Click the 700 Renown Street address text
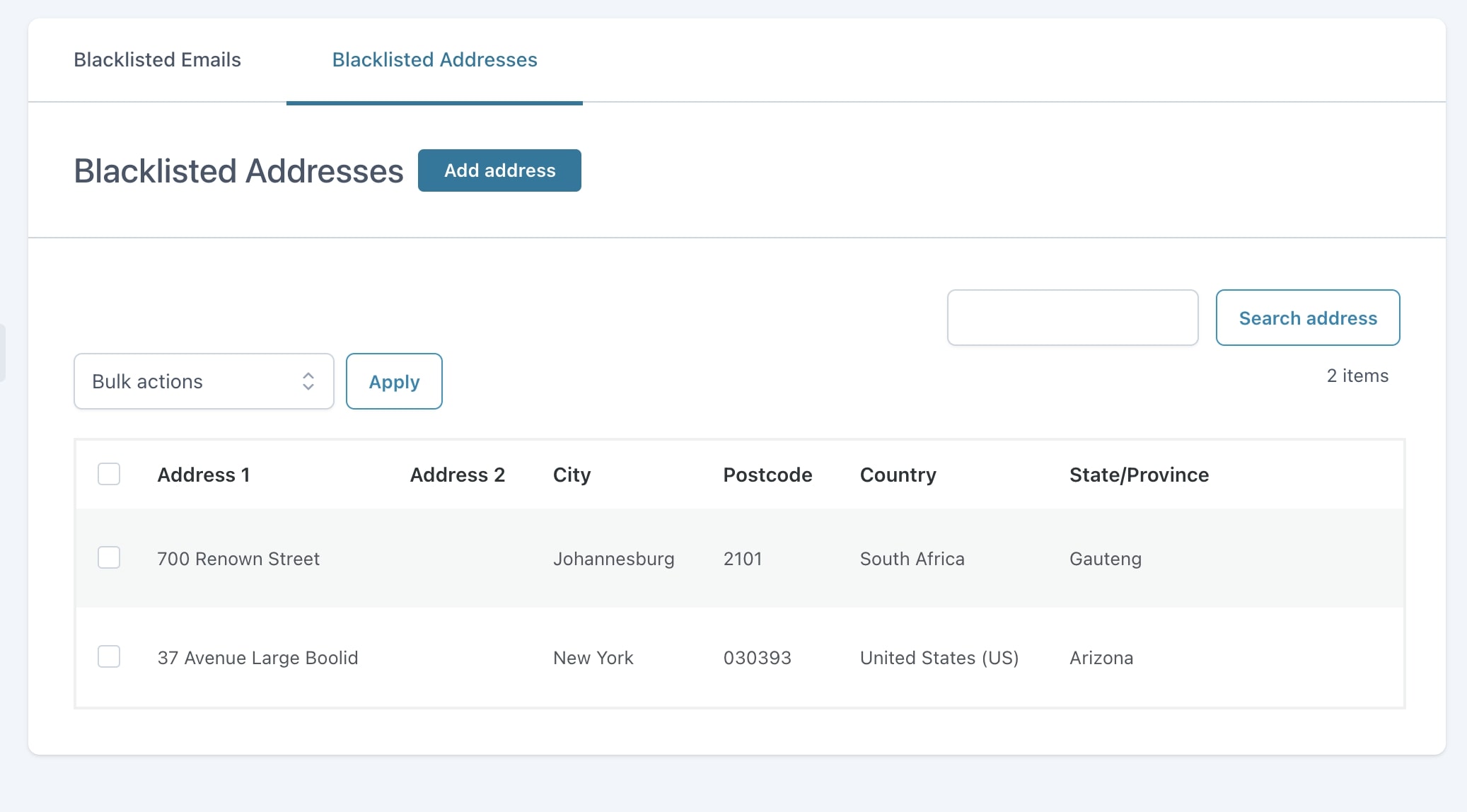The height and width of the screenshot is (812, 1467). point(238,559)
